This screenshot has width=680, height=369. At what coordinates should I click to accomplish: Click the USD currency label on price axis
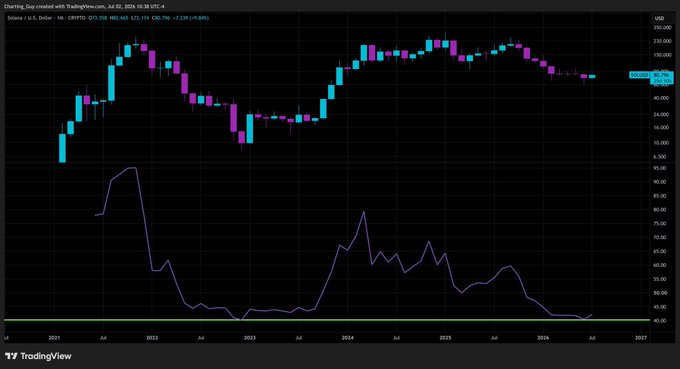pyautogui.click(x=659, y=18)
